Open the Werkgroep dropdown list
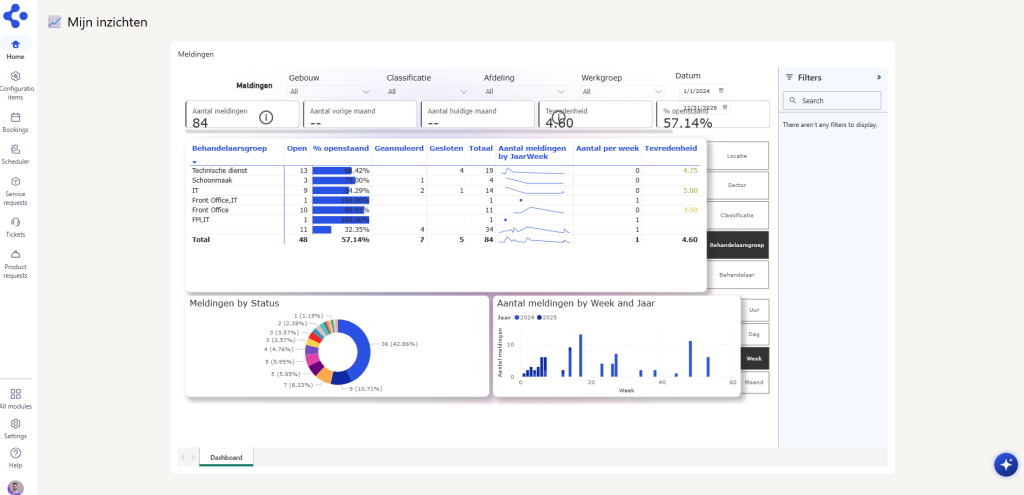The height and width of the screenshot is (495, 1024). coord(621,91)
